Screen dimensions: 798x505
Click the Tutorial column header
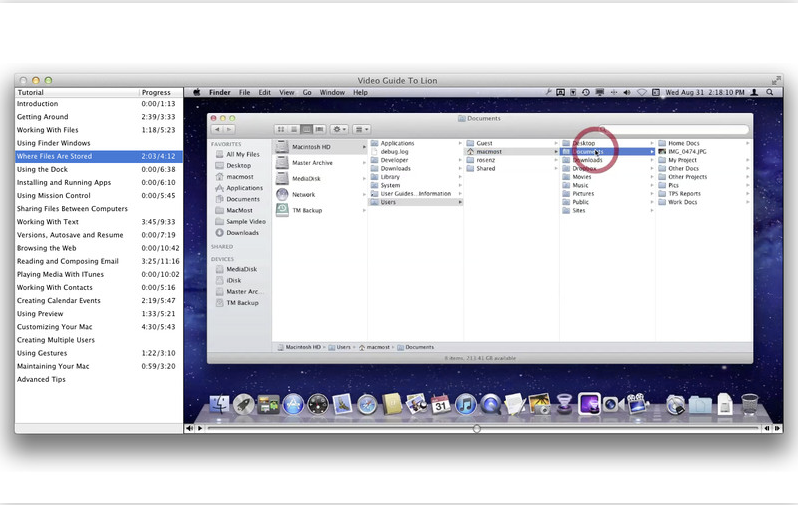click(77, 92)
